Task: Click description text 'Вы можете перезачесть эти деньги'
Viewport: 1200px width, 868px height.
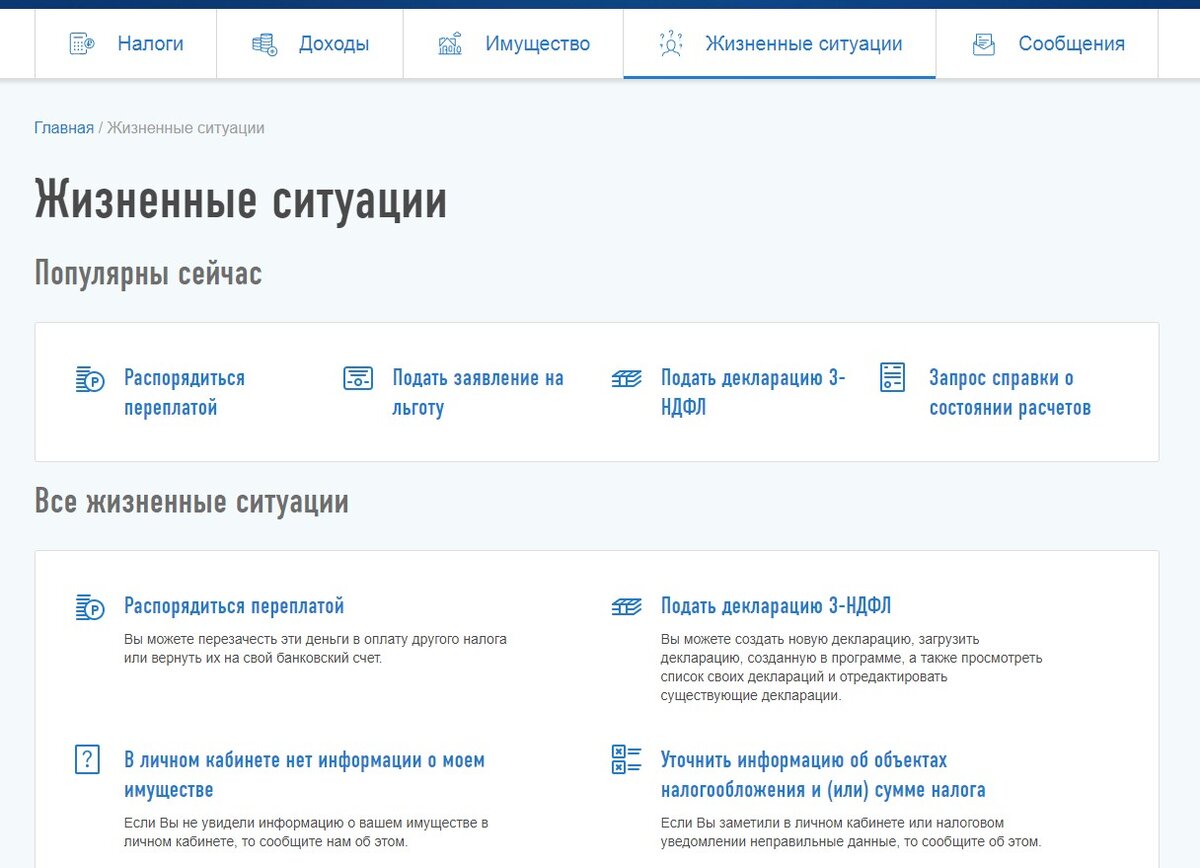Action: (x=315, y=648)
